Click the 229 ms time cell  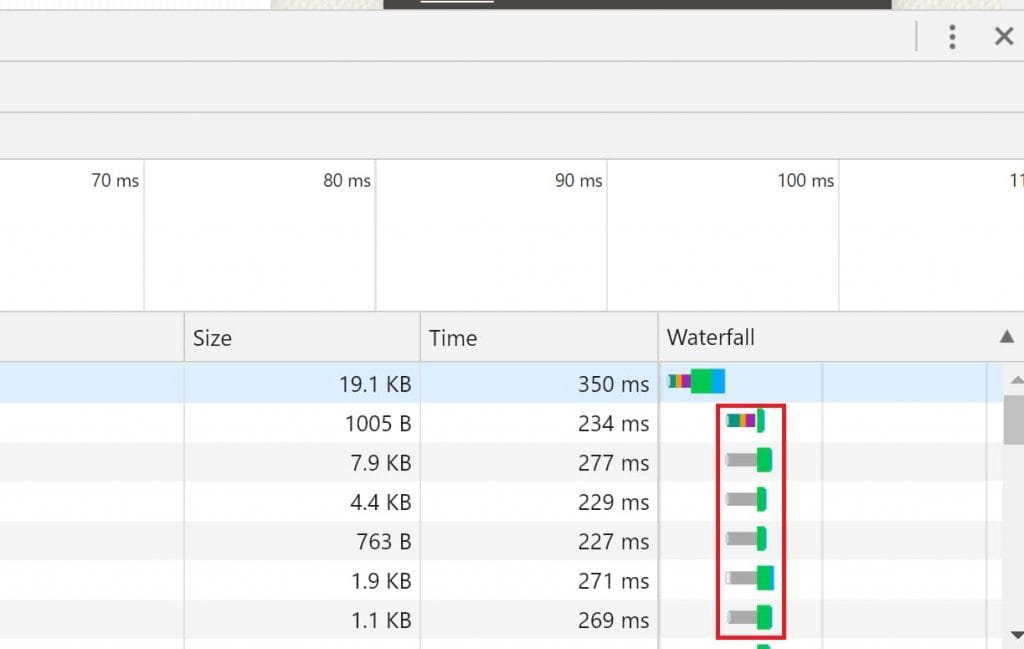(x=613, y=502)
